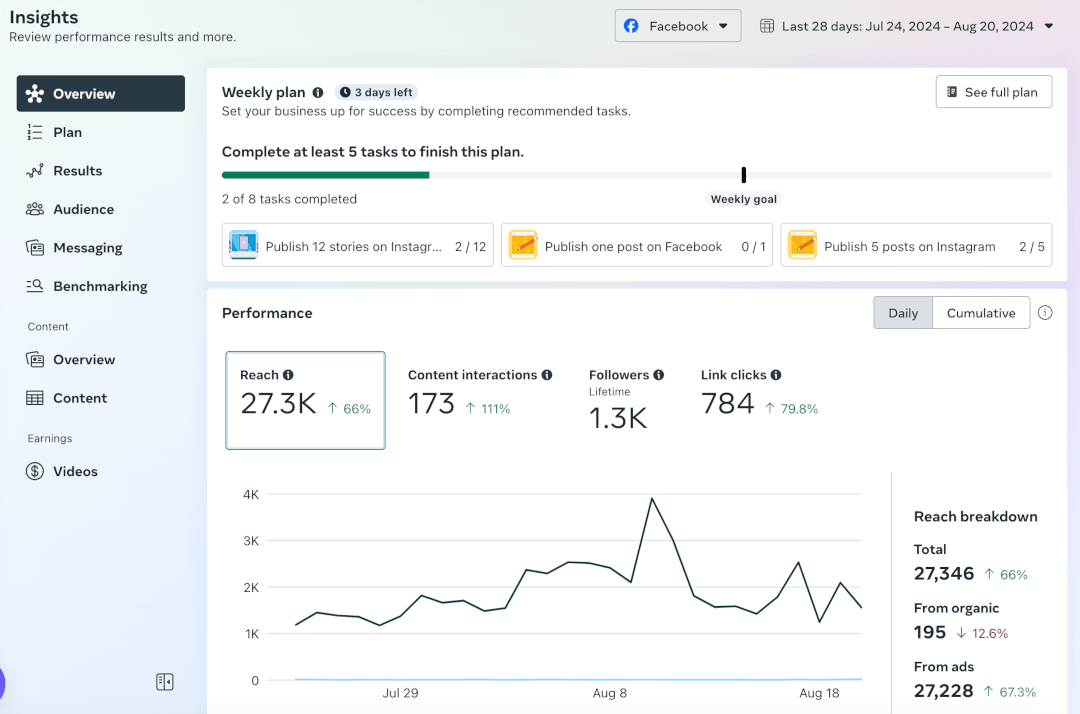Click the 2 of 8 tasks completed text
1080x714 pixels.
pyautogui.click(x=289, y=199)
